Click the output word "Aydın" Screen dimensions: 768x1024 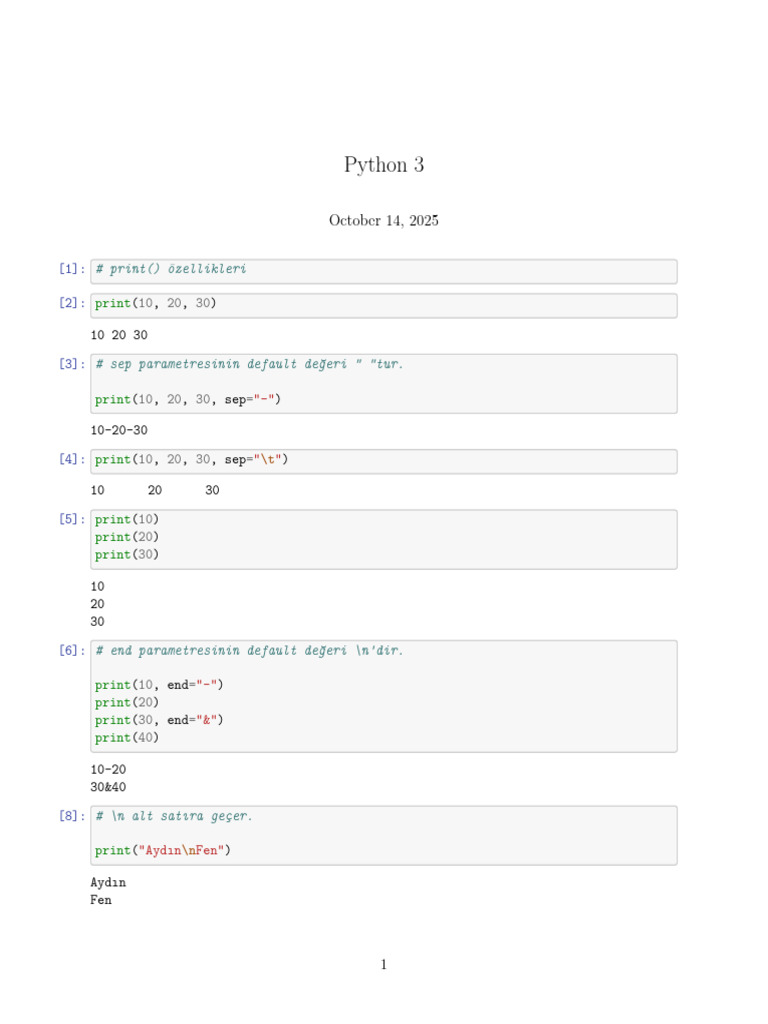click(108, 883)
